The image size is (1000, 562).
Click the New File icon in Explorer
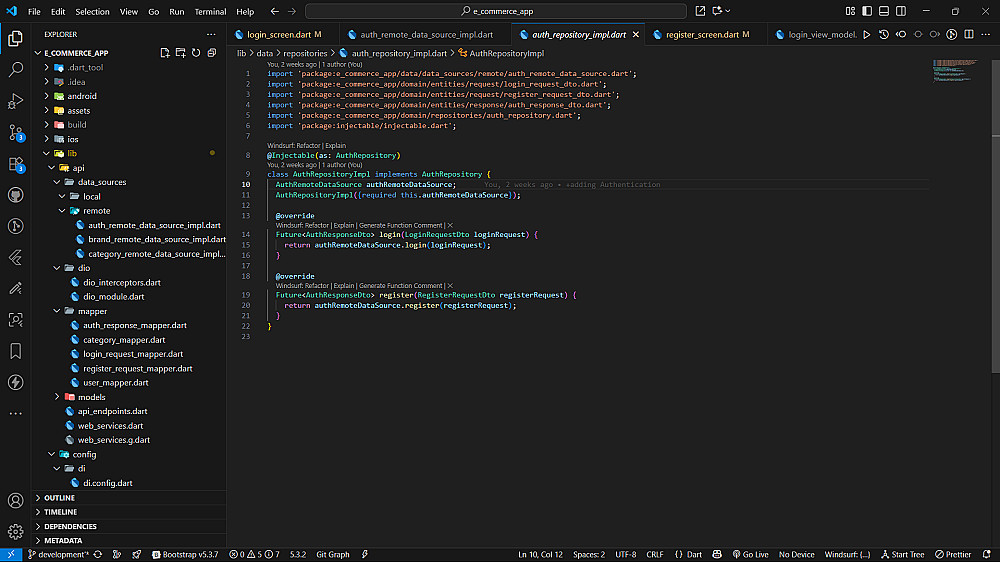[x=165, y=52]
